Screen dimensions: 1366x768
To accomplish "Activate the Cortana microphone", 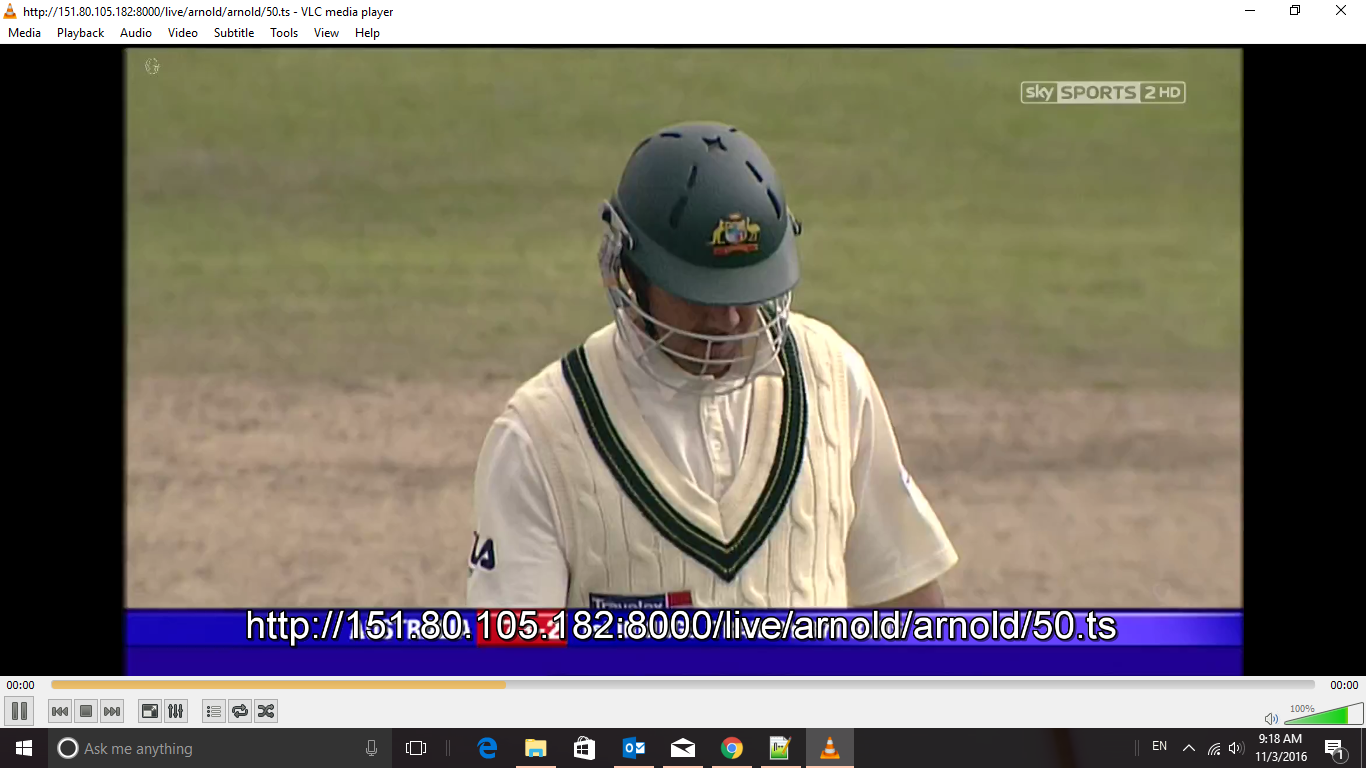I will pos(372,748).
